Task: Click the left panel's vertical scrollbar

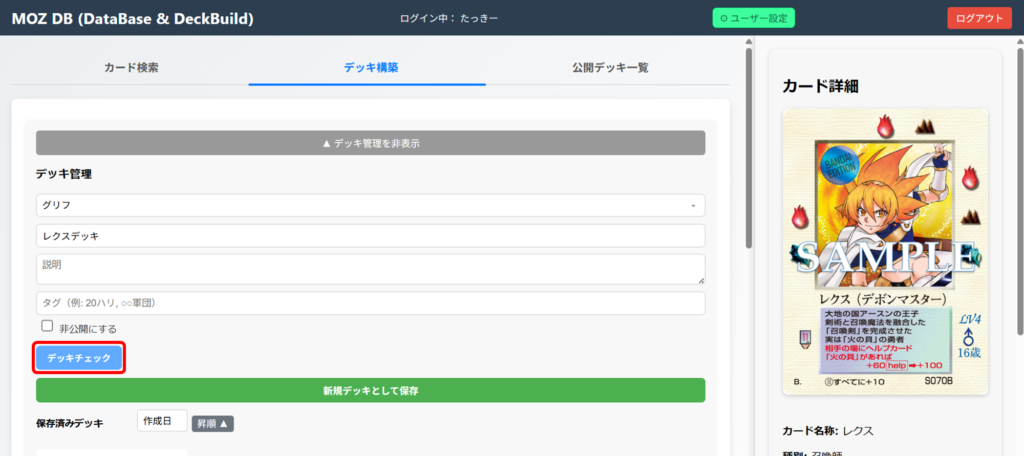Action: [748, 150]
